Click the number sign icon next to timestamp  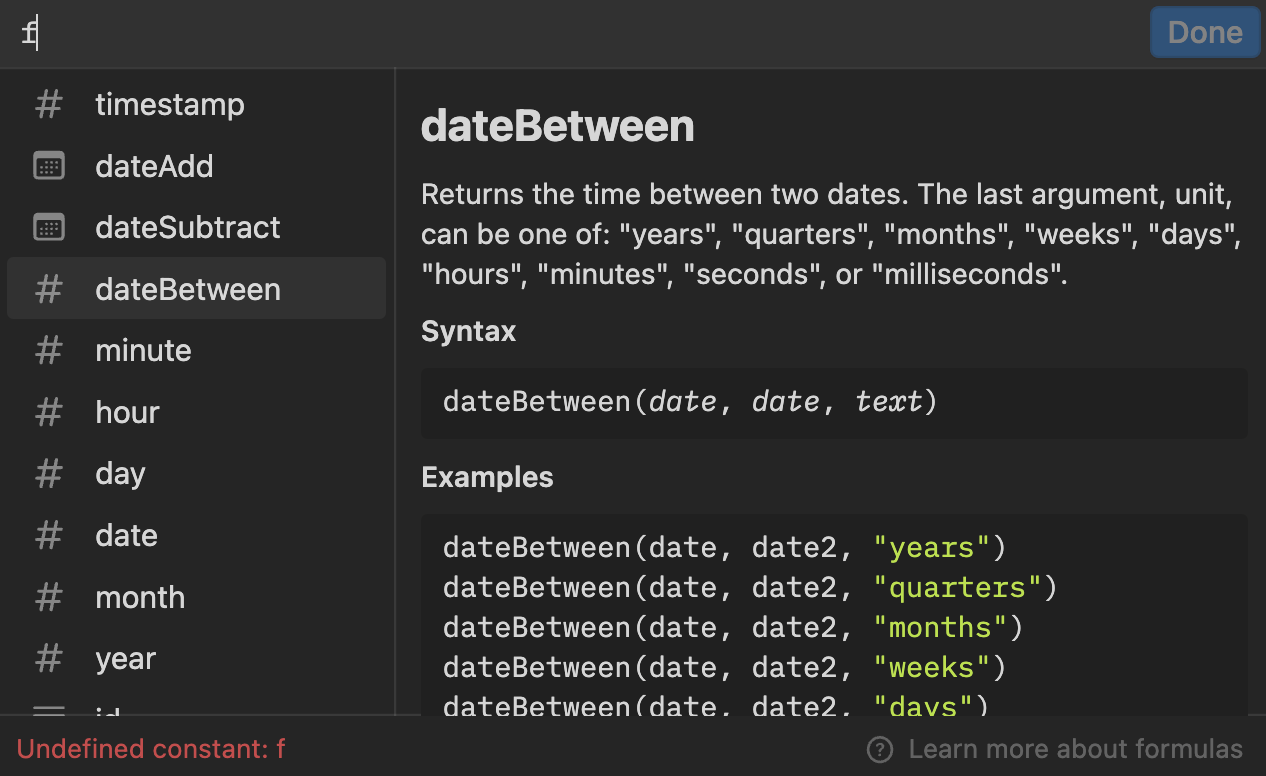click(x=49, y=104)
